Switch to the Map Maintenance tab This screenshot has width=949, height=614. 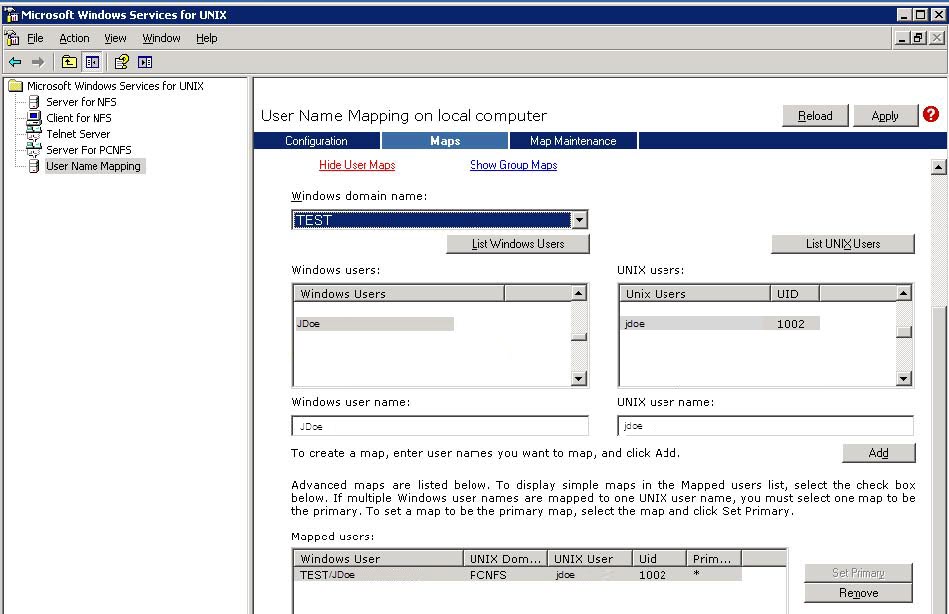click(573, 141)
